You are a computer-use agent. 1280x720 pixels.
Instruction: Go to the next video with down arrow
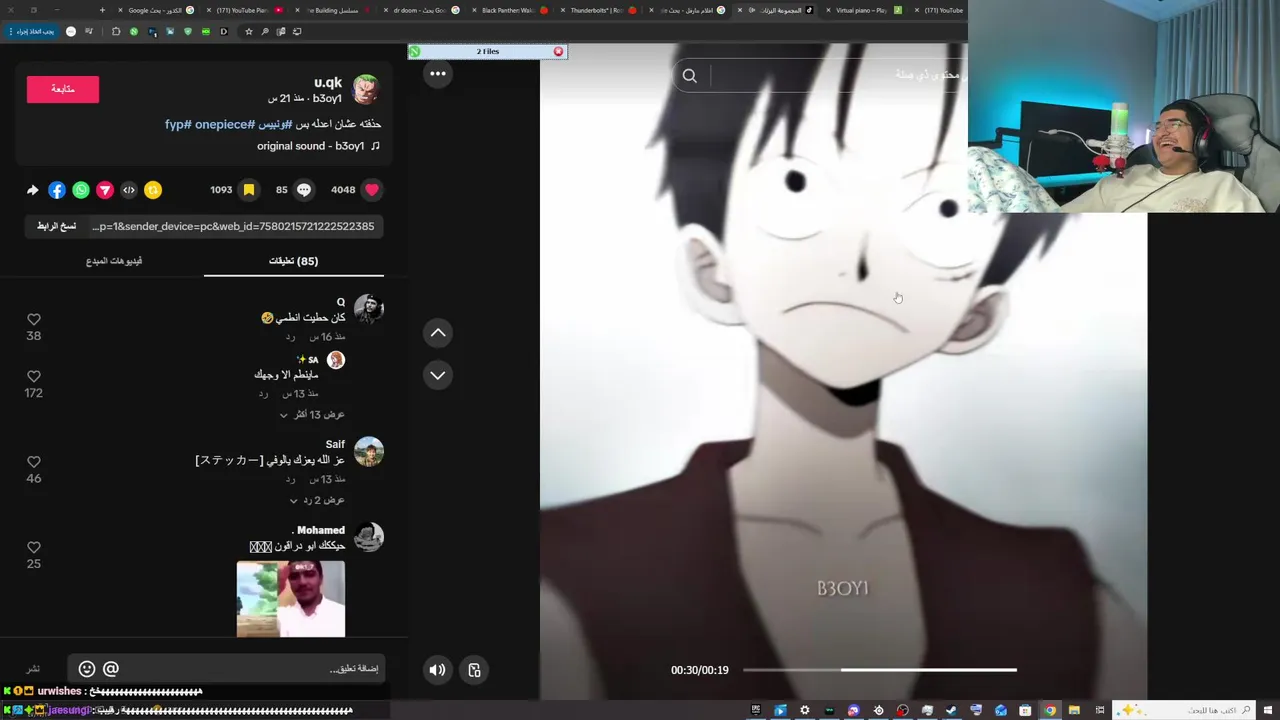click(438, 375)
